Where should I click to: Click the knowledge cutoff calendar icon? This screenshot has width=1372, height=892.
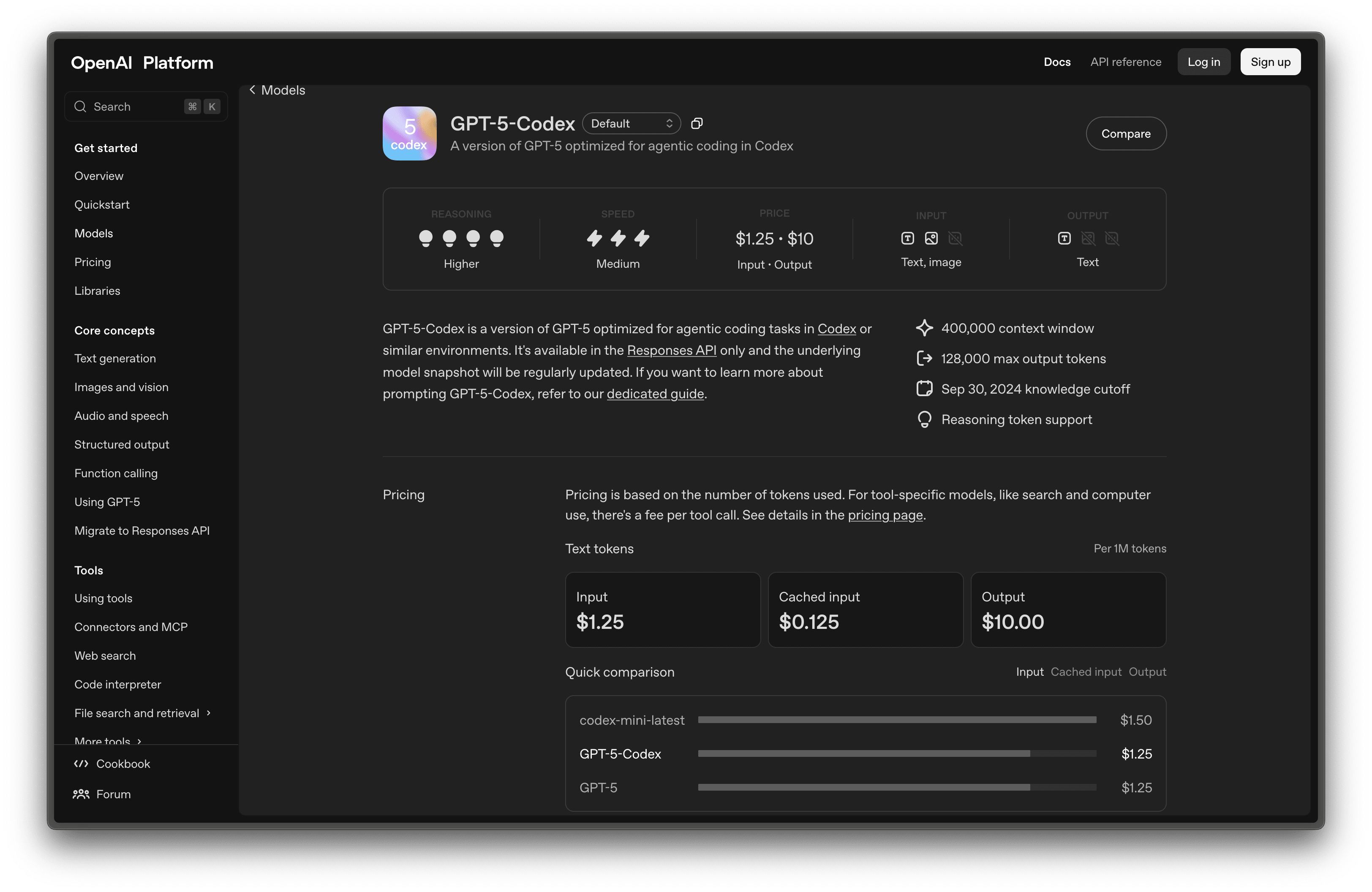click(x=924, y=389)
